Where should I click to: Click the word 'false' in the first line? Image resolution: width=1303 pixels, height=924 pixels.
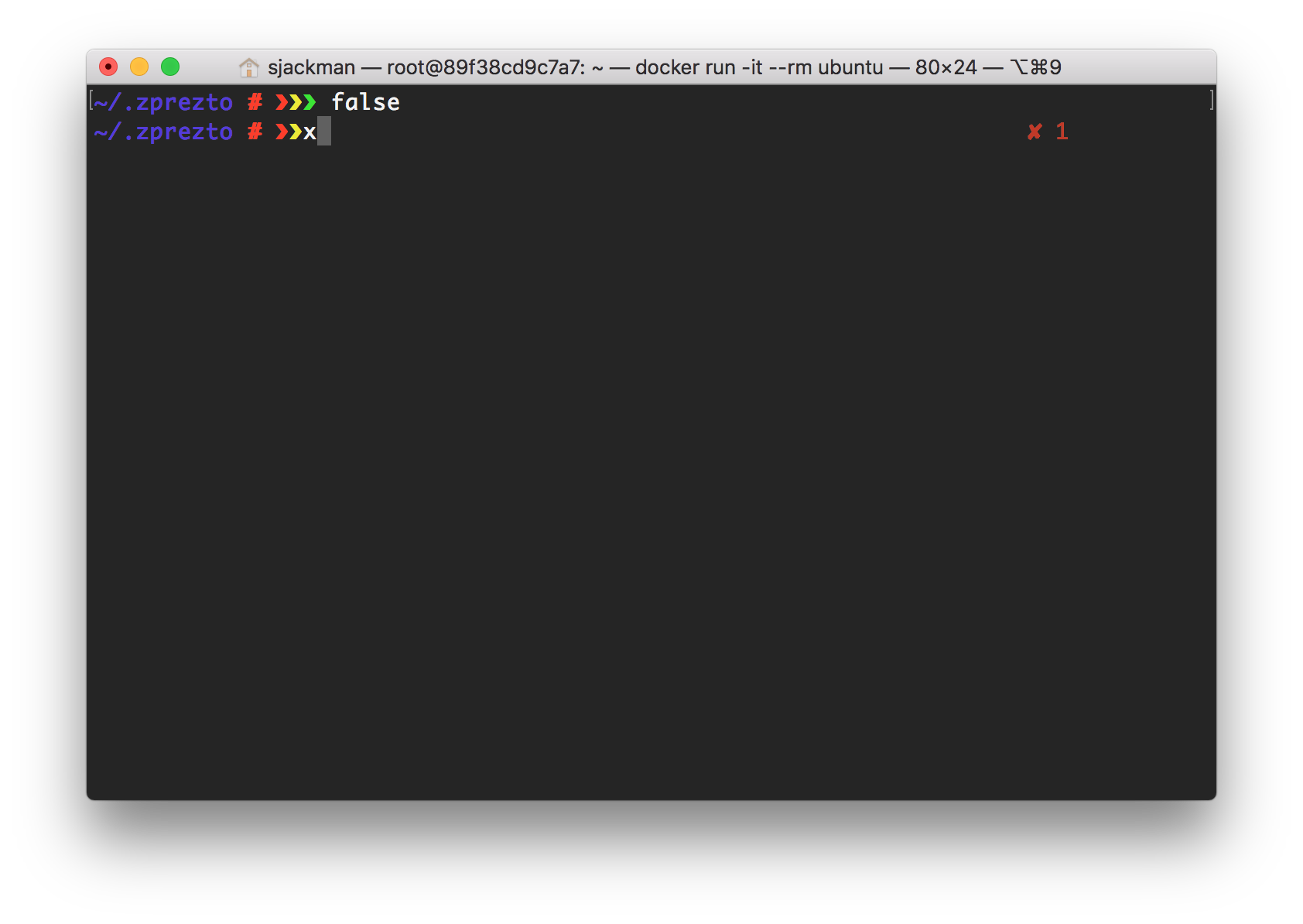coord(365,102)
